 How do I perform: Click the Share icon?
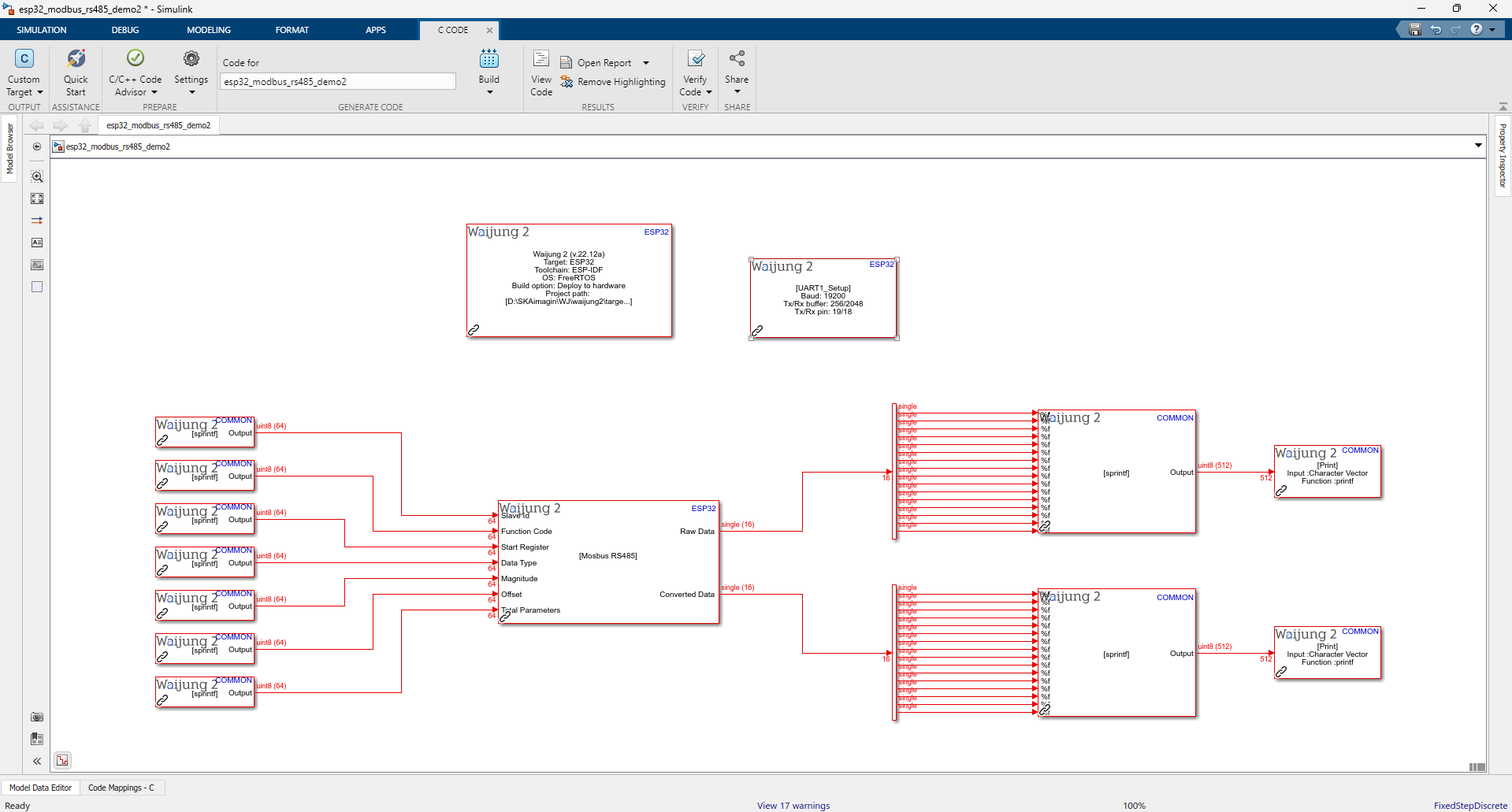pos(737,58)
